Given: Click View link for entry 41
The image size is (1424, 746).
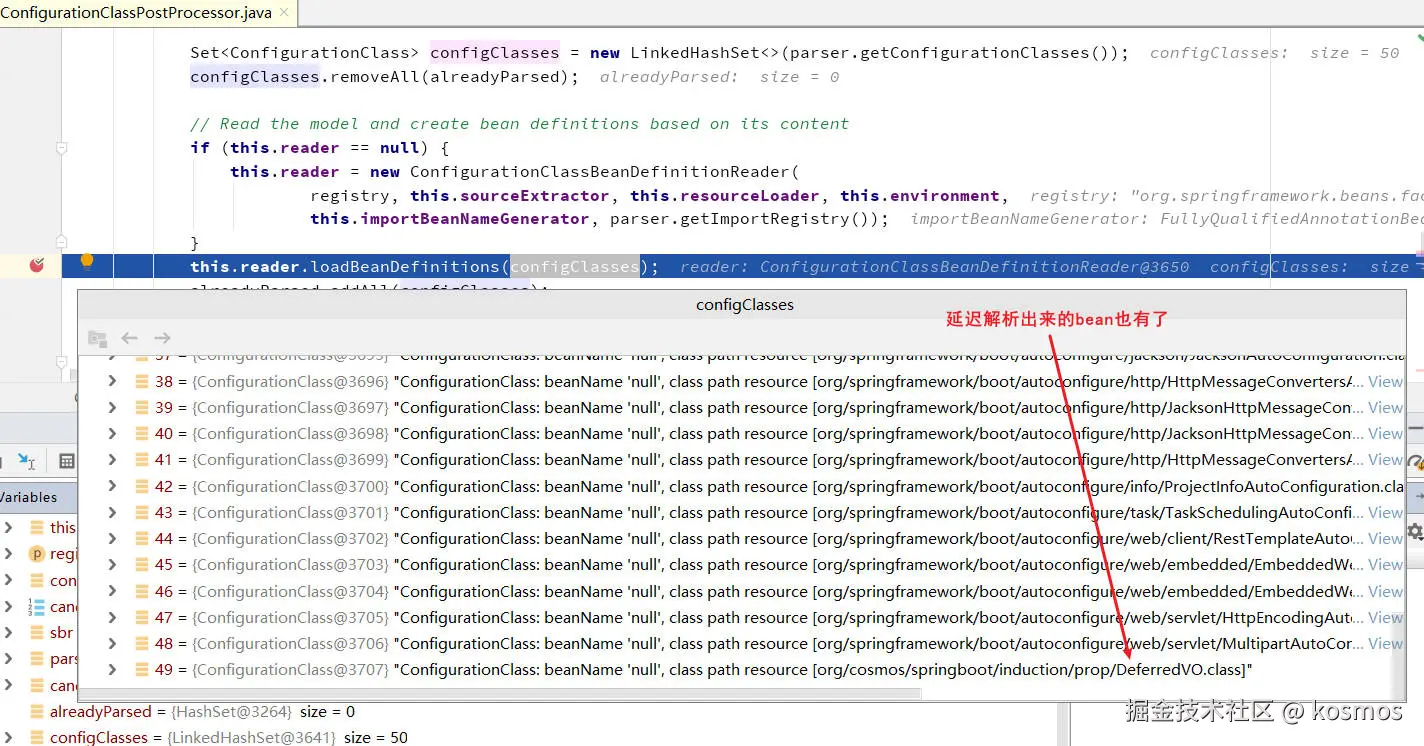Looking at the screenshot, I should [x=1385, y=459].
